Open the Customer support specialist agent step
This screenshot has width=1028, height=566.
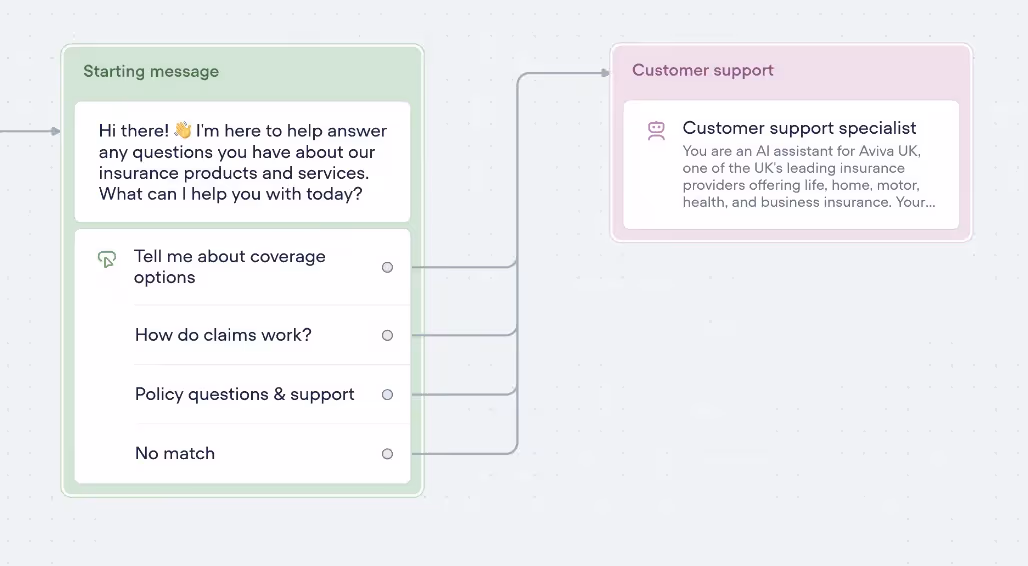[791, 165]
